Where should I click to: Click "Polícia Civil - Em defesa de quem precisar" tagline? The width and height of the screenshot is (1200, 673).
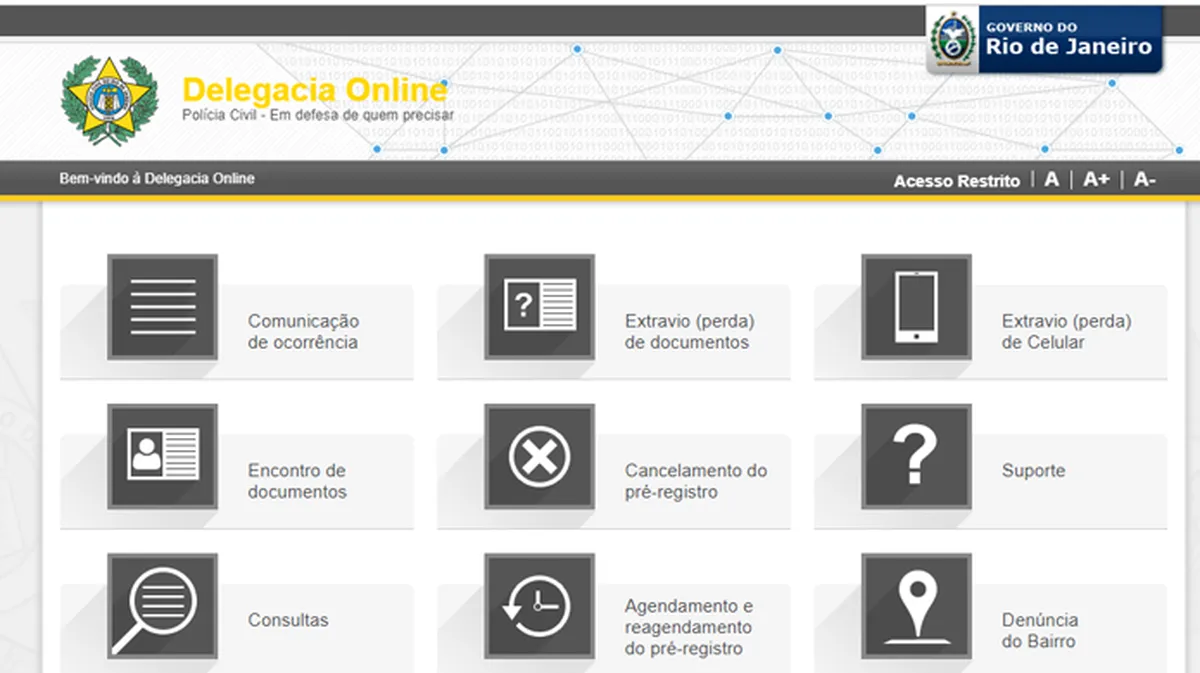coord(317,116)
